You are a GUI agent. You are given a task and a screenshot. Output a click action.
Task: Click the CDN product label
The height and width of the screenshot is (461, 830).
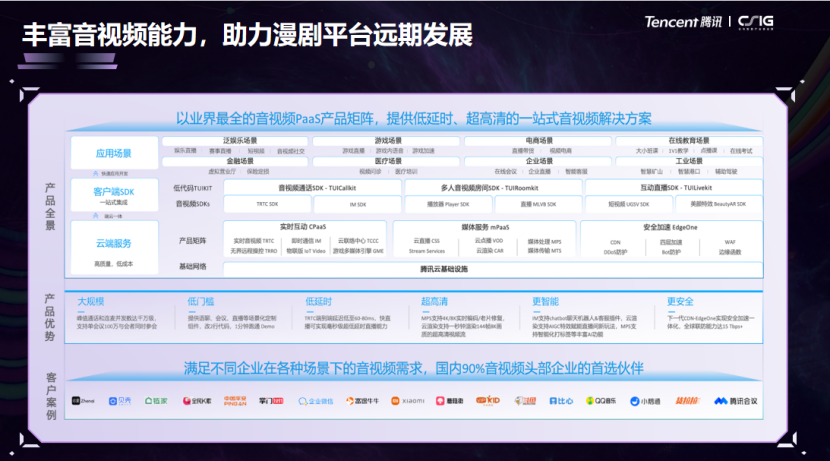click(615, 242)
